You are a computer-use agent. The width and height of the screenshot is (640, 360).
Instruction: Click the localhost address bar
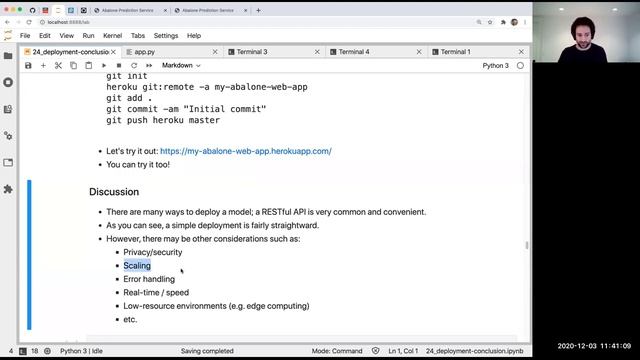[x=257, y=22]
